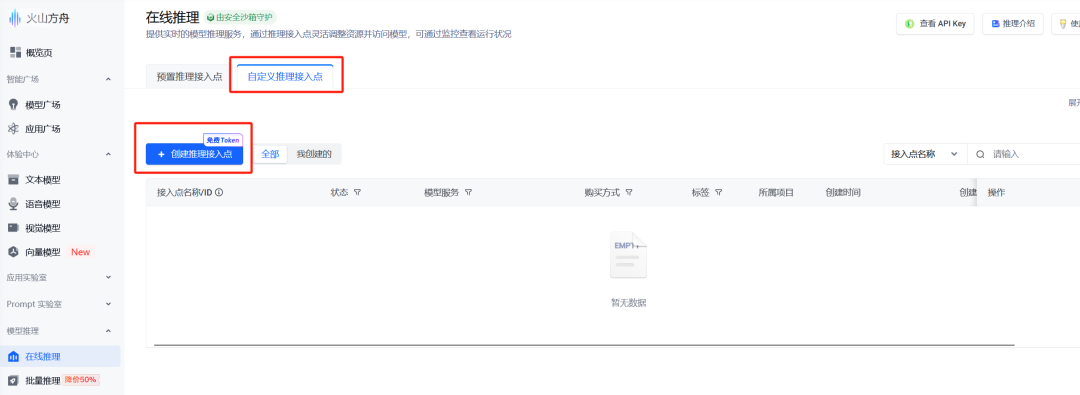Click the 展开 link at right edge
The image size is (1080, 395).
click(x=1074, y=103)
